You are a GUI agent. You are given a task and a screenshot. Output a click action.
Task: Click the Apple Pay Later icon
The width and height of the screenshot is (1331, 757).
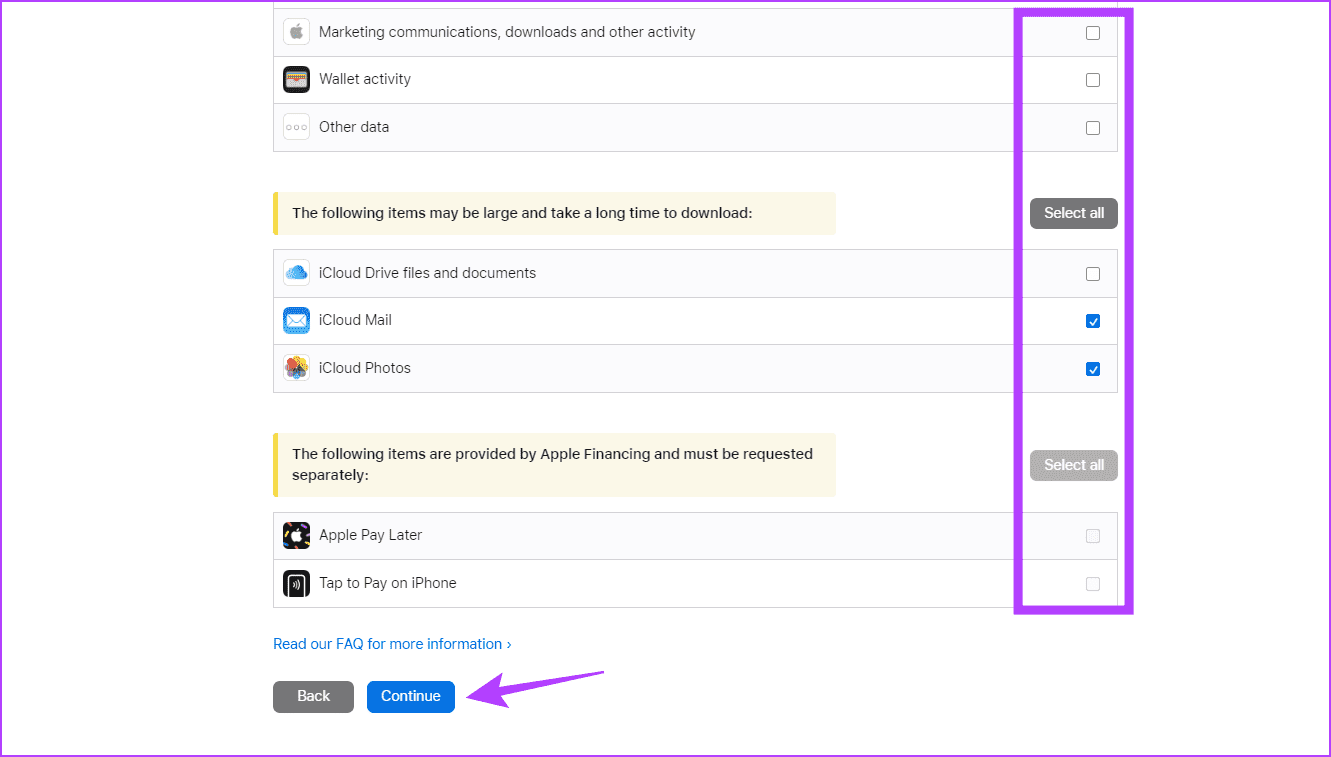tap(296, 535)
